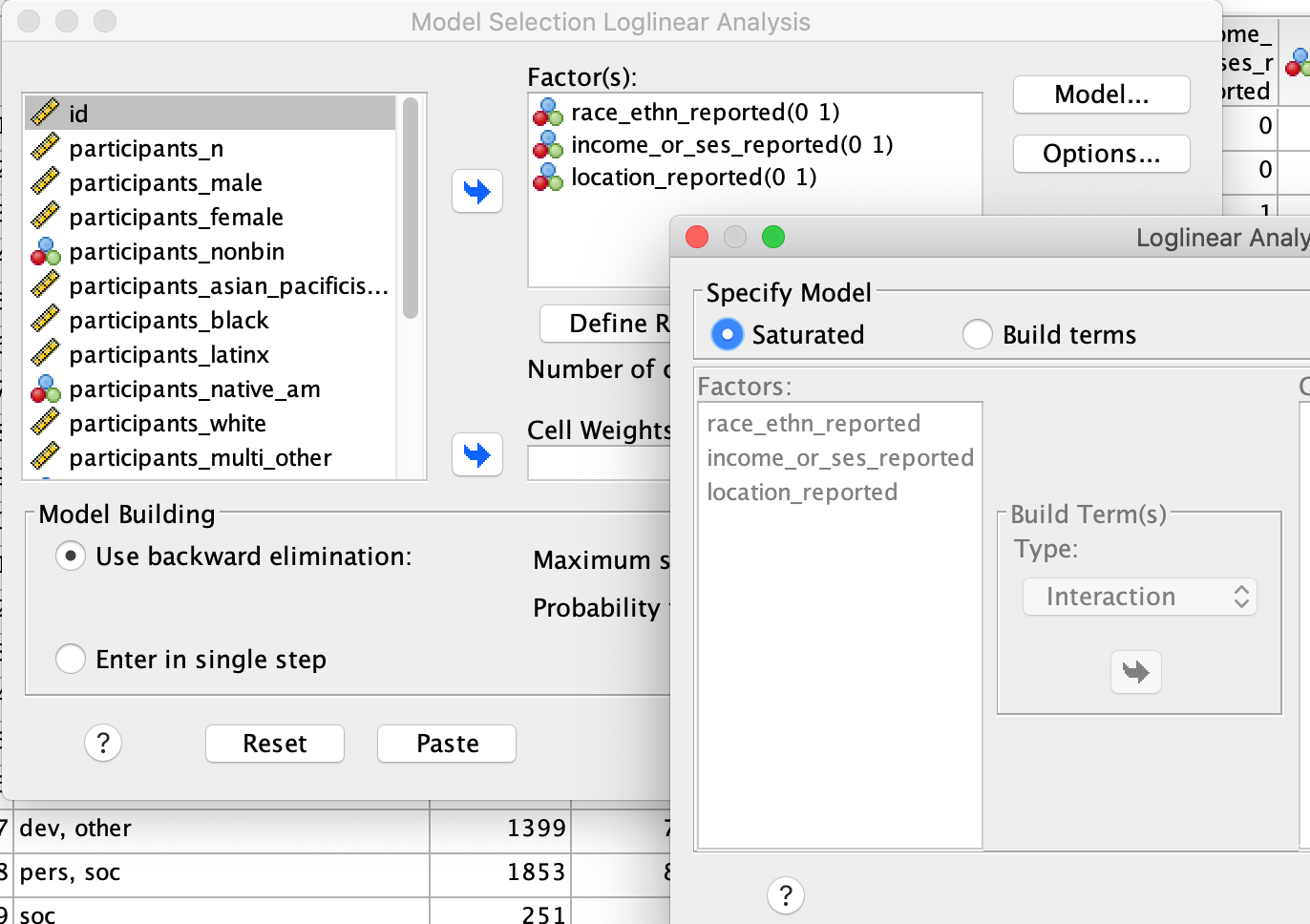Open the Options... dialog button
This screenshot has width=1310, height=924.
[x=1102, y=154]
